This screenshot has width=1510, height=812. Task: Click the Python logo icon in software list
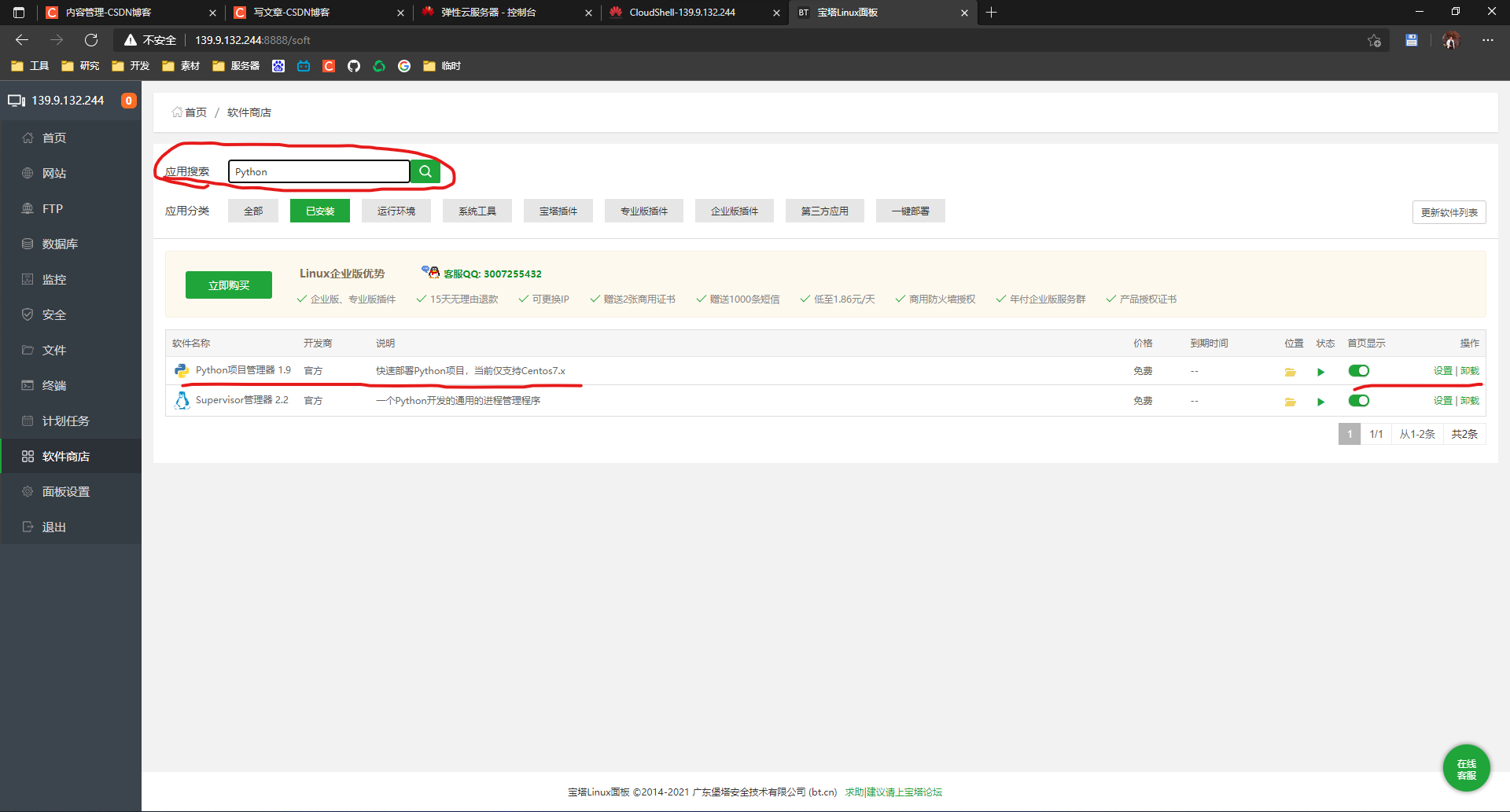click(182, 370)
